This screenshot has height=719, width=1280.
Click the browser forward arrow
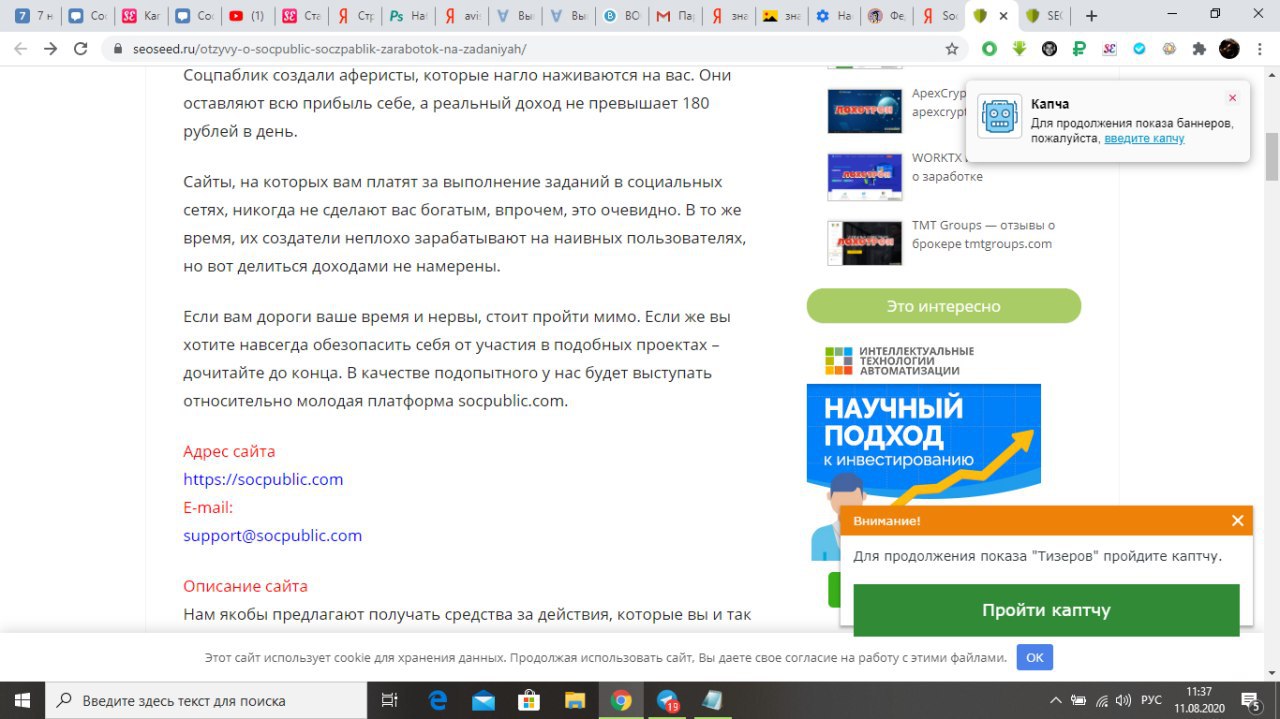click(x=51, y=48)
